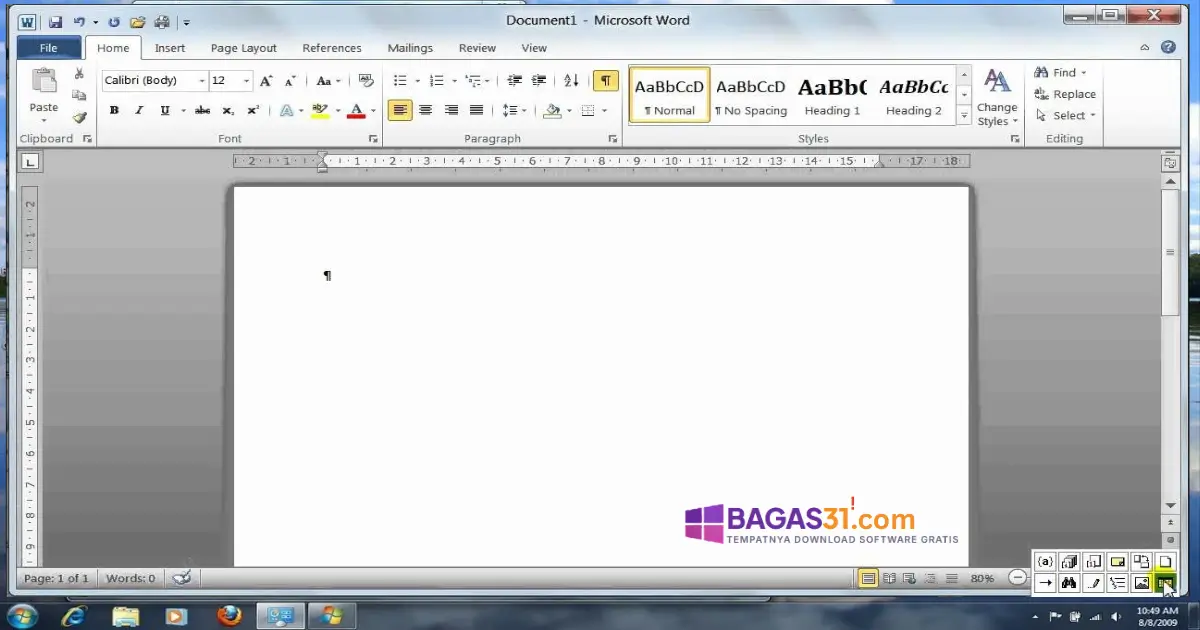Browse by Endnote in browse popup

point(1069,562)
